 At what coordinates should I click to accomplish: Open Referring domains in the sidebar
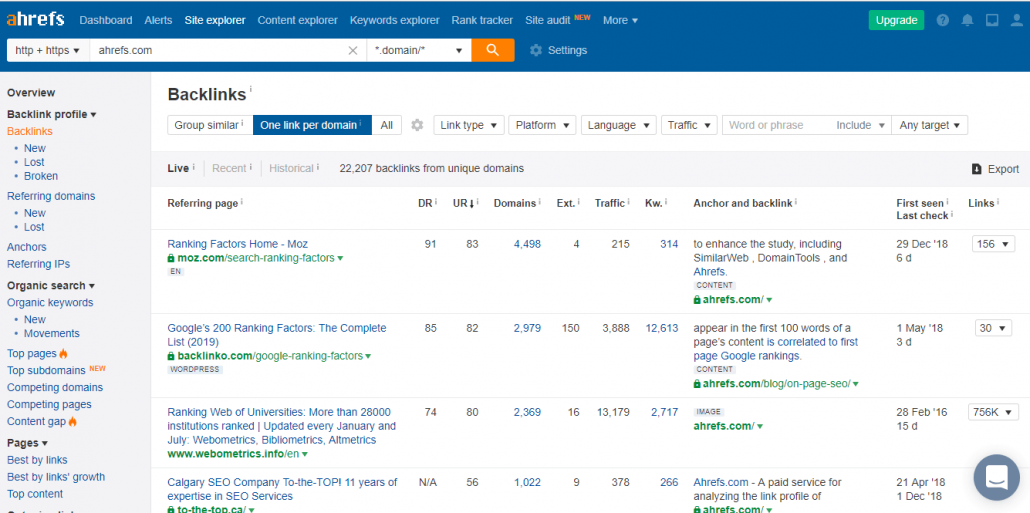pyautogui.click(x=51, y=196)
